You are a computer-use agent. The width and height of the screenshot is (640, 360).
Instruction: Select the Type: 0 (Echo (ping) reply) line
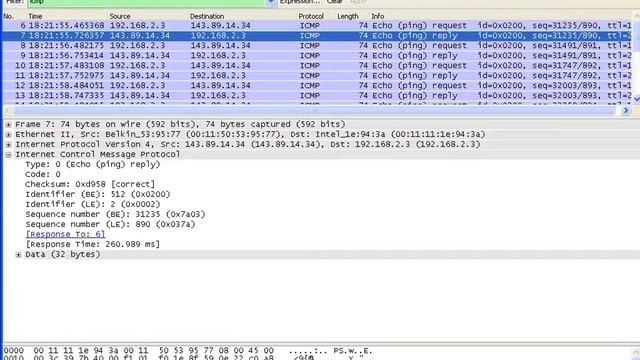point(93,164)
